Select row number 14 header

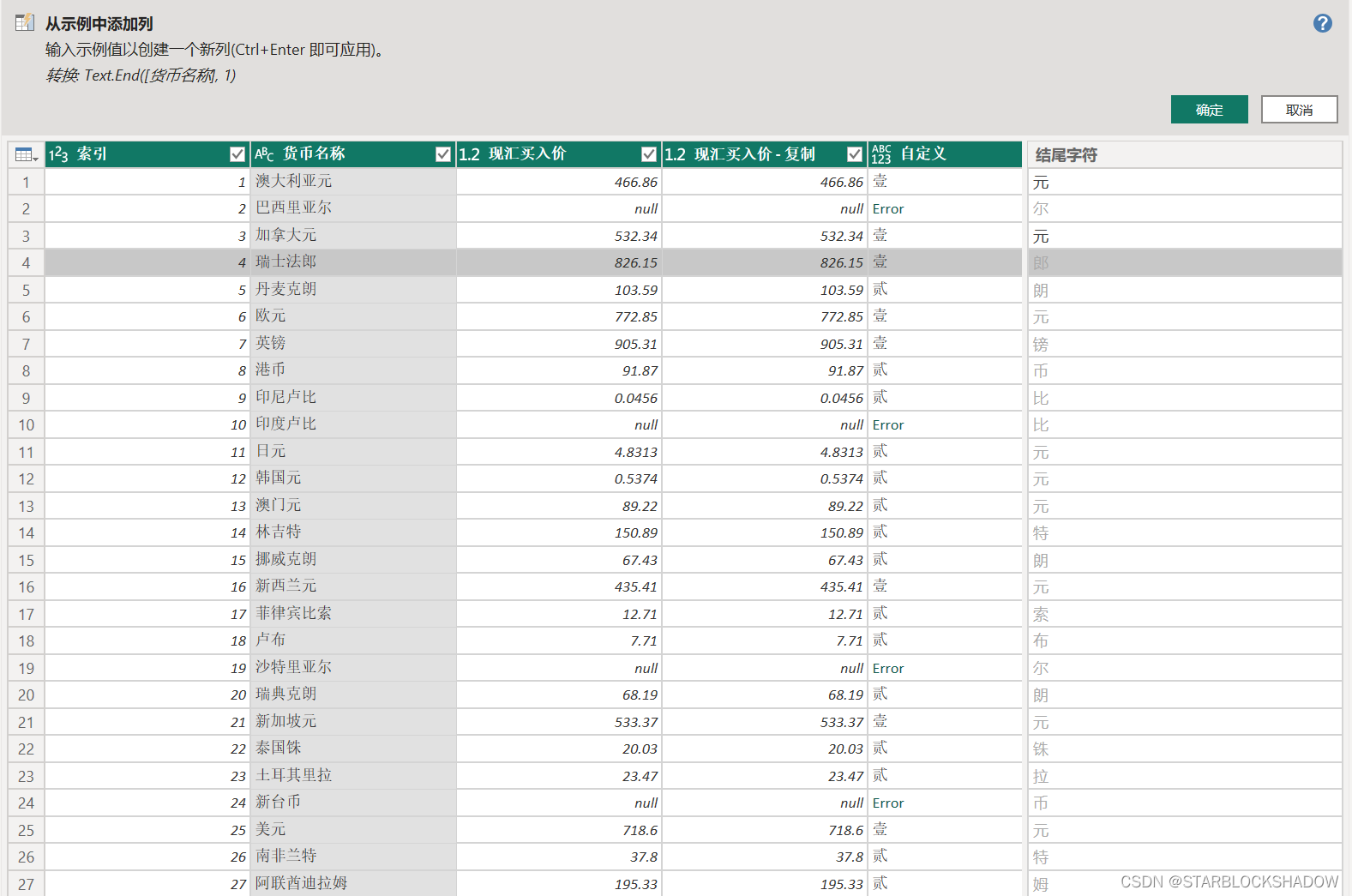(x=26, y=532)
